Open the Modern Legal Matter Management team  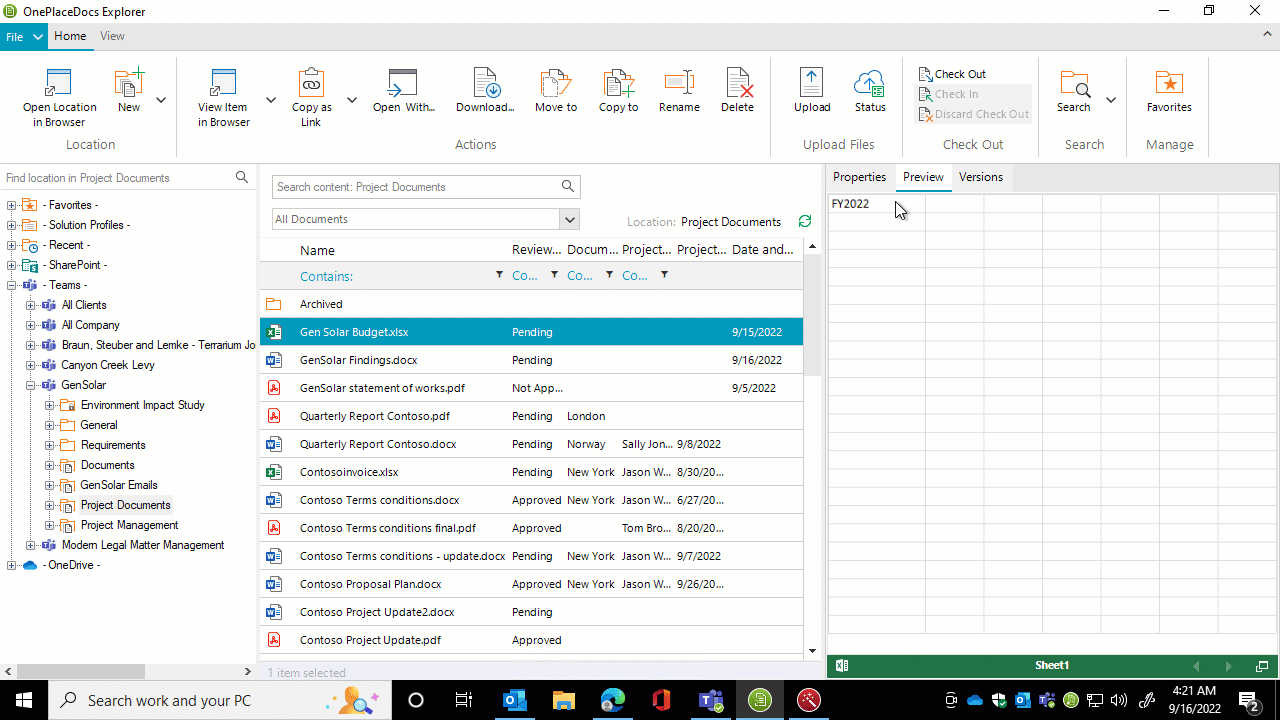tap(143, 545)
